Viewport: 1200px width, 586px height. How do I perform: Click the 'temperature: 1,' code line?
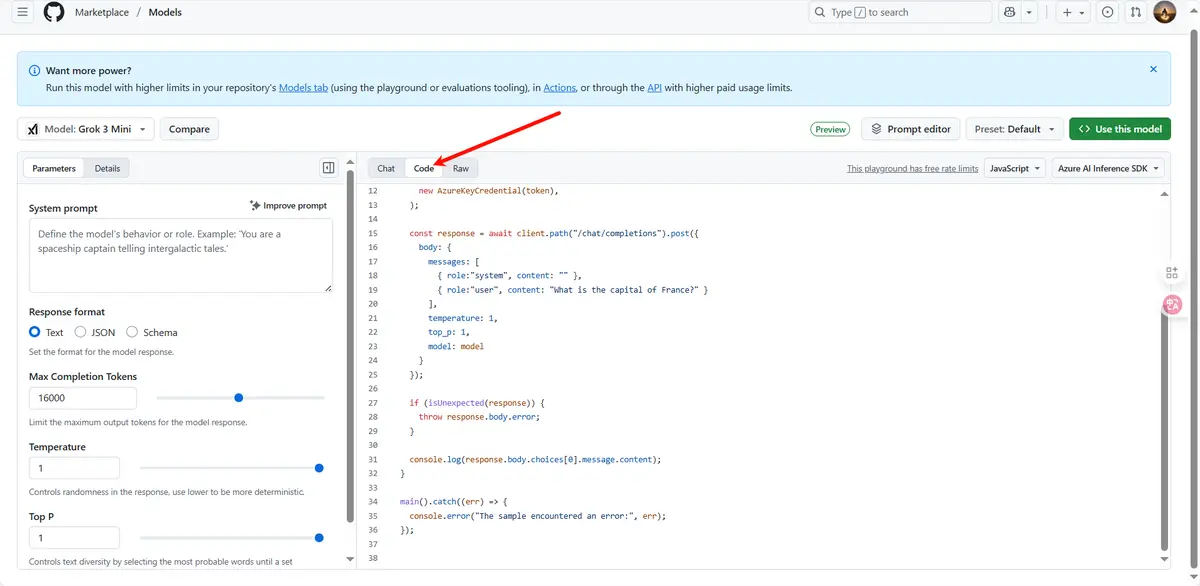(462, 318)
